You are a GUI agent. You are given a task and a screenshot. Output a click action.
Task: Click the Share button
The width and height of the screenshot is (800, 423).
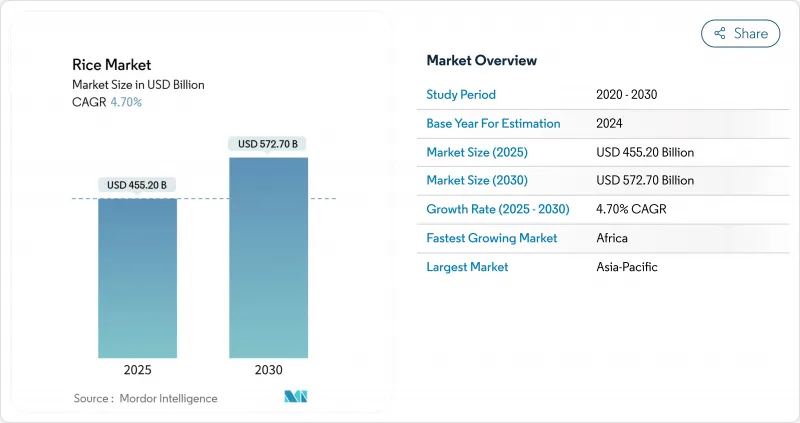[x=740, y=33]
